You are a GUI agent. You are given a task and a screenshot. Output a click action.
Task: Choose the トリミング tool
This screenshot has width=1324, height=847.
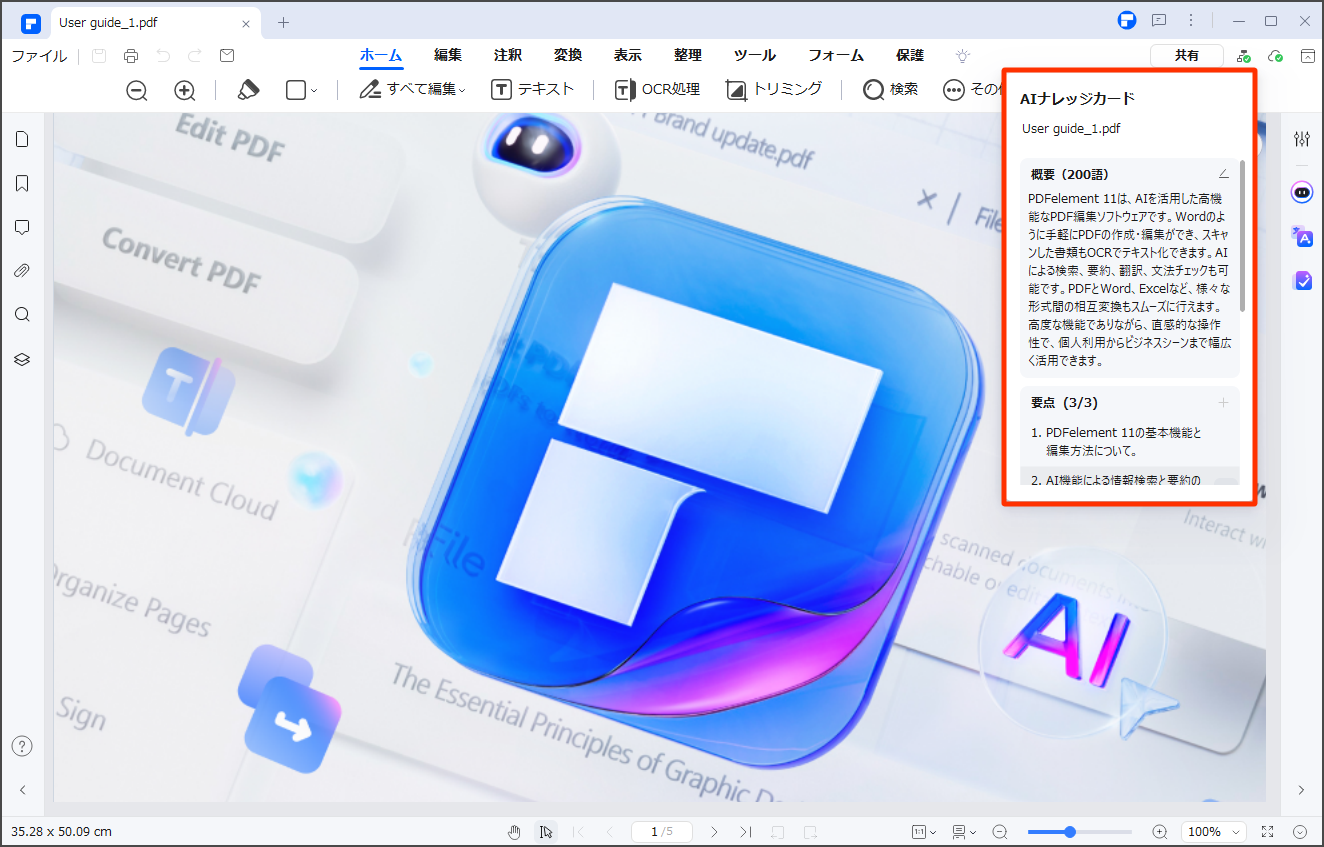(x=774, y=90)
